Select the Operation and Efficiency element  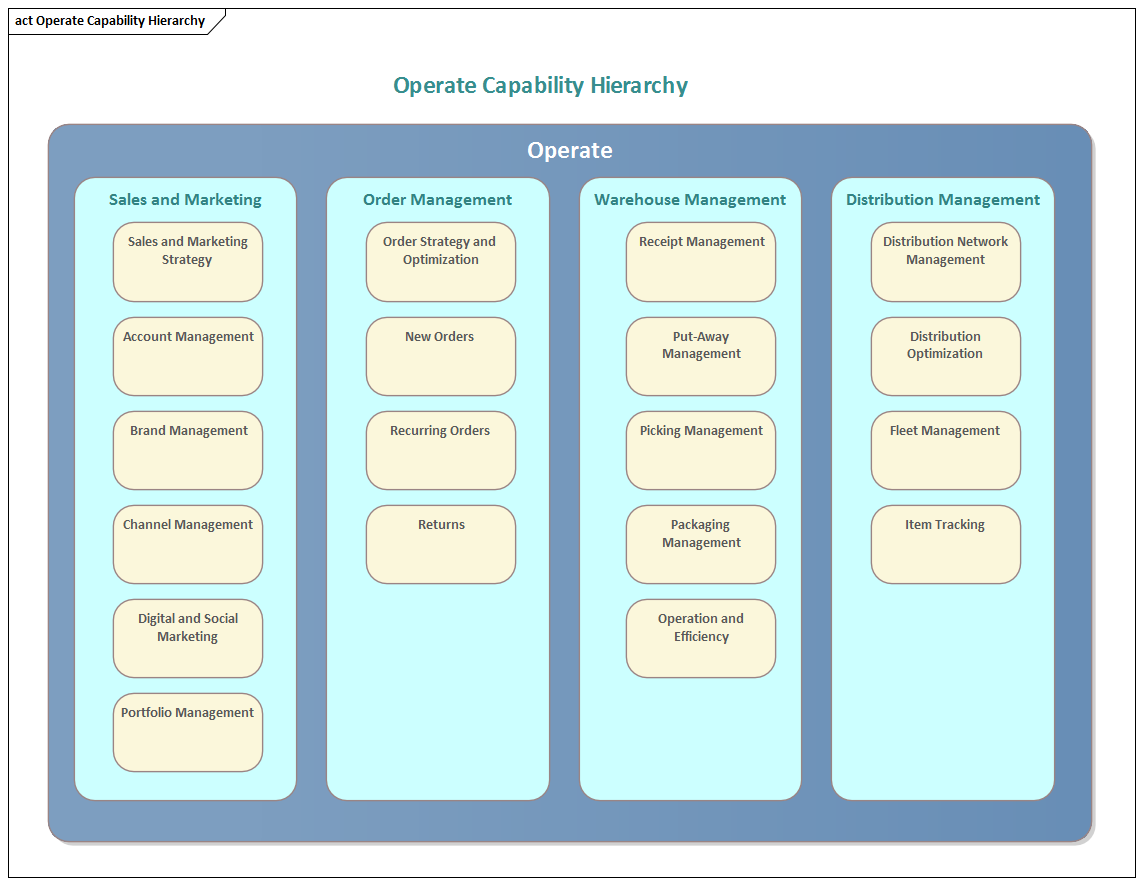700,638
